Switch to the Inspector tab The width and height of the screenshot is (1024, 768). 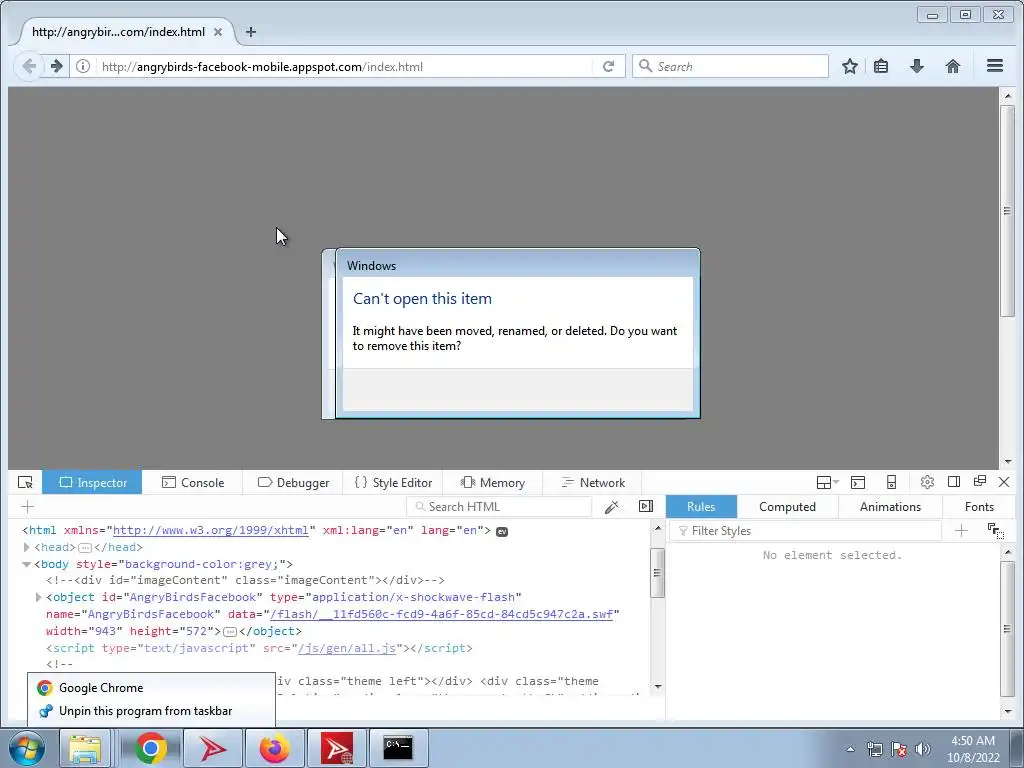point(92,483)
